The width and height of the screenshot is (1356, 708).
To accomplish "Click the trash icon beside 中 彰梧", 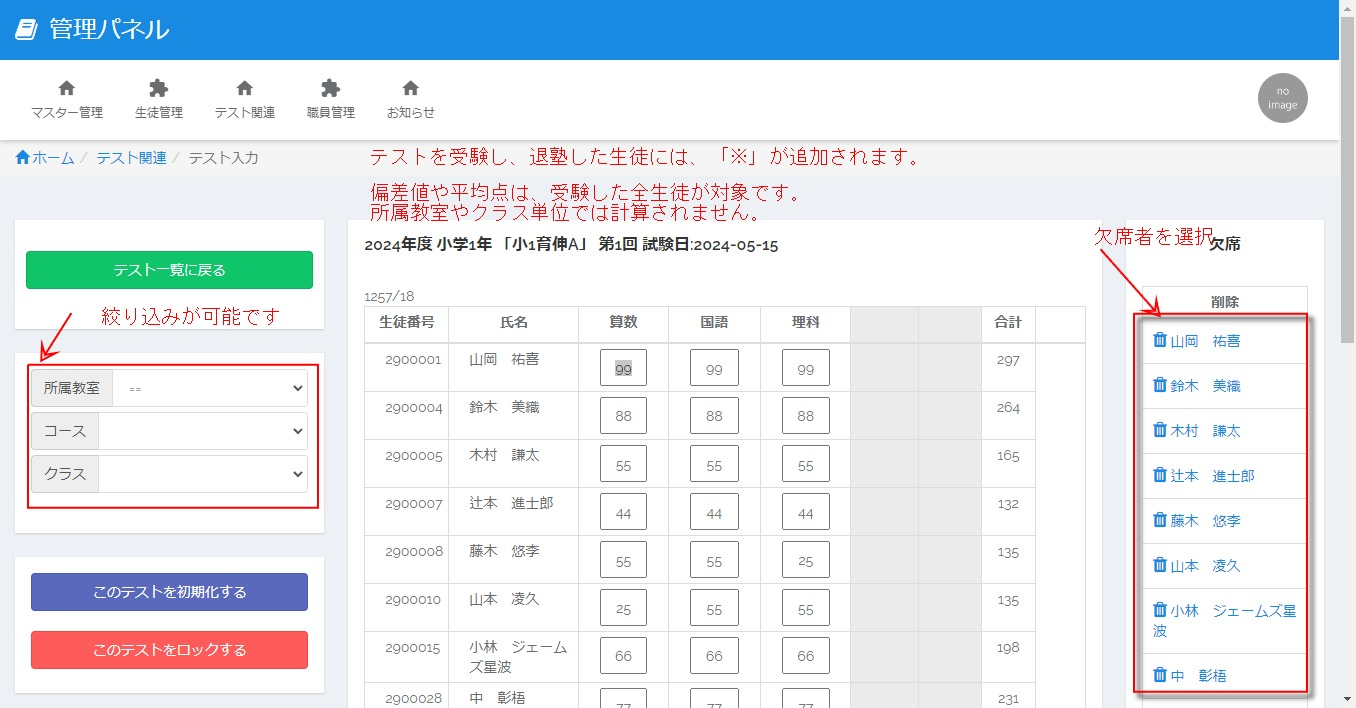I will point(1160,675).
